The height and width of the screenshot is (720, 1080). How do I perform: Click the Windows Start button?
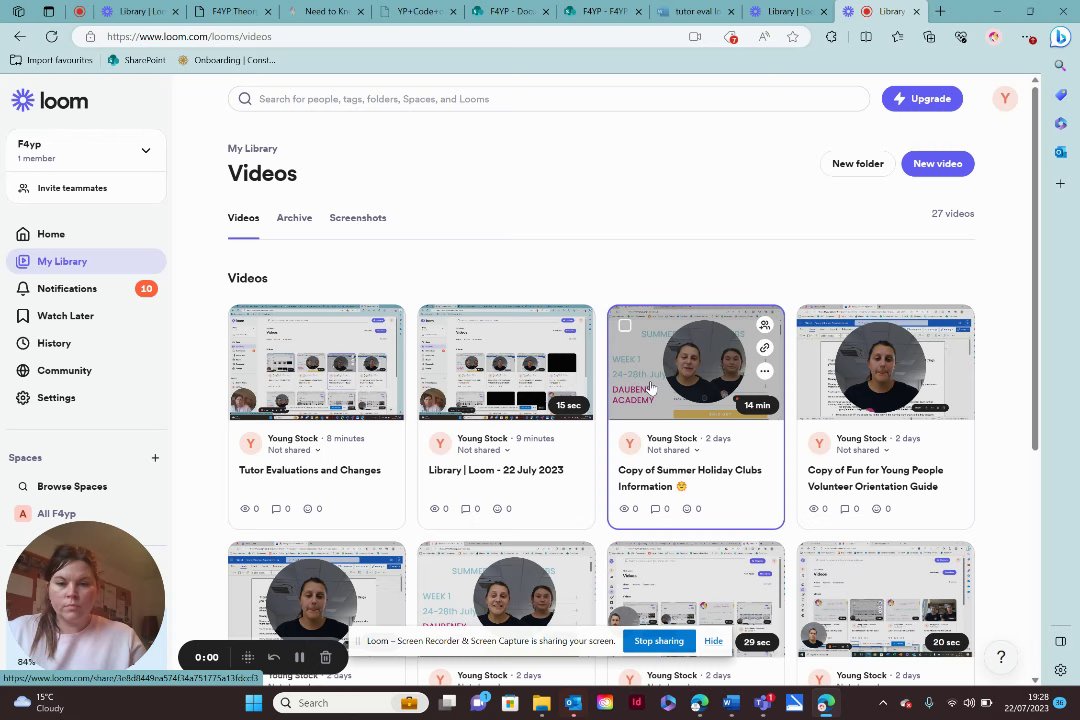click(x=253, y=703)
